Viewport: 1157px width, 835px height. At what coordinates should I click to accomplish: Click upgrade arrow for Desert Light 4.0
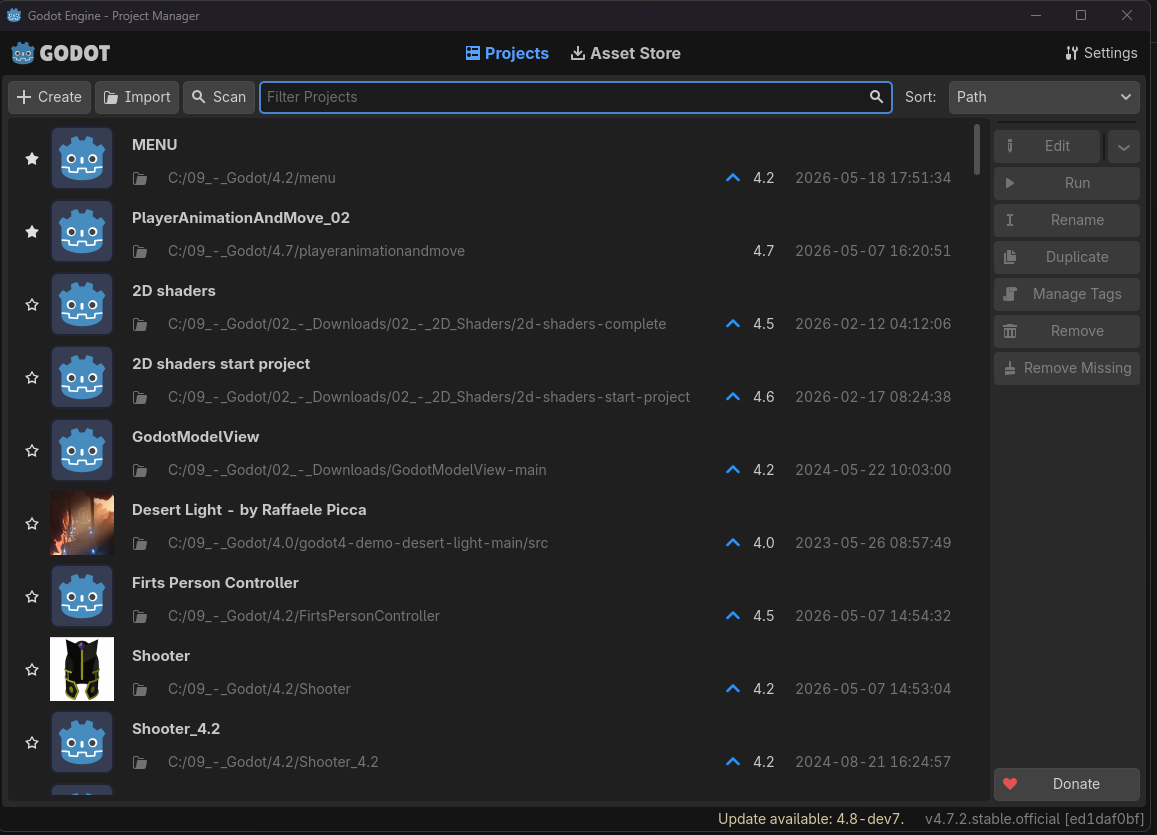tap(733, 543)
